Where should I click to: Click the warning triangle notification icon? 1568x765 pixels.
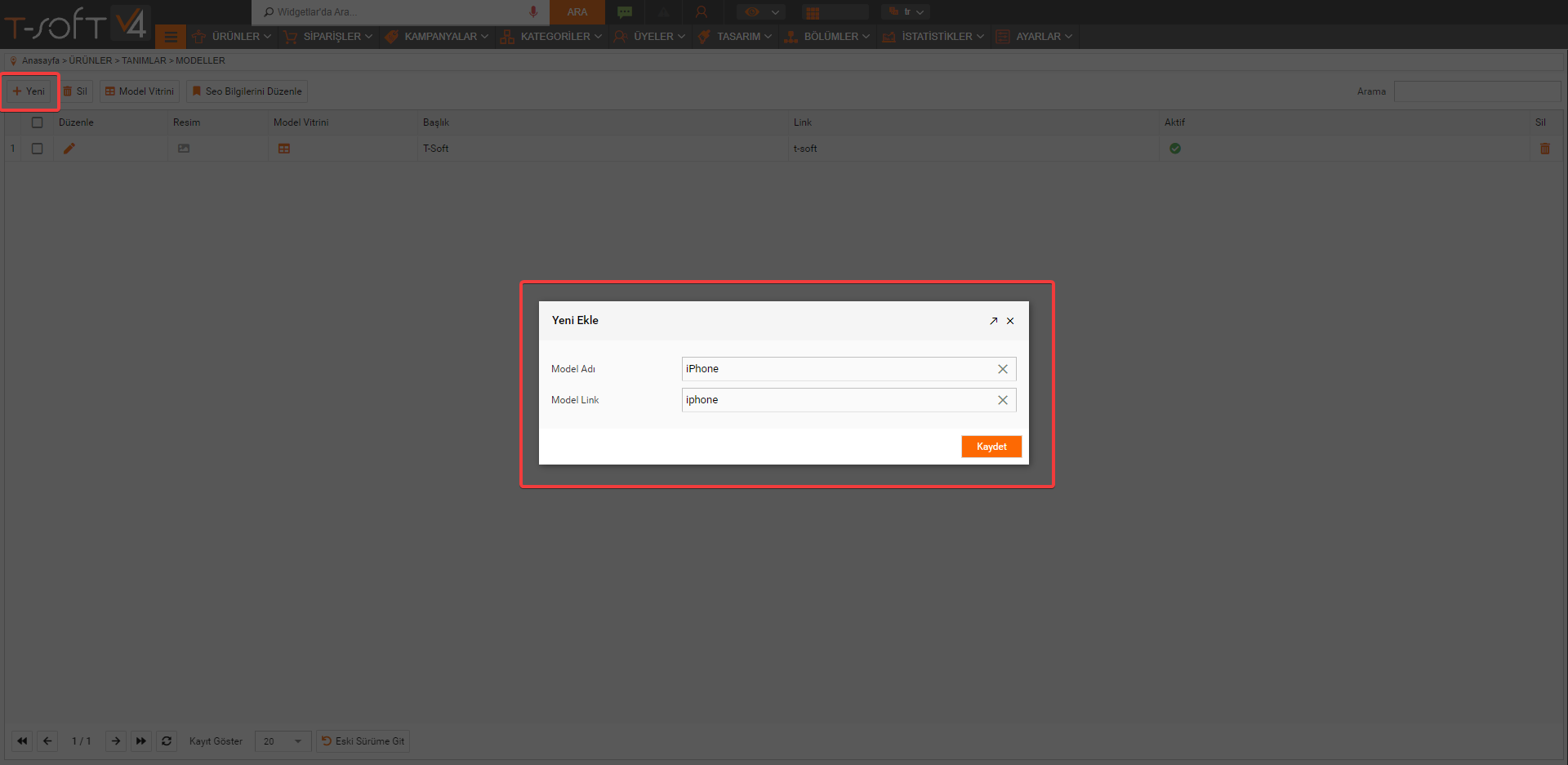[x=663, y=11]
